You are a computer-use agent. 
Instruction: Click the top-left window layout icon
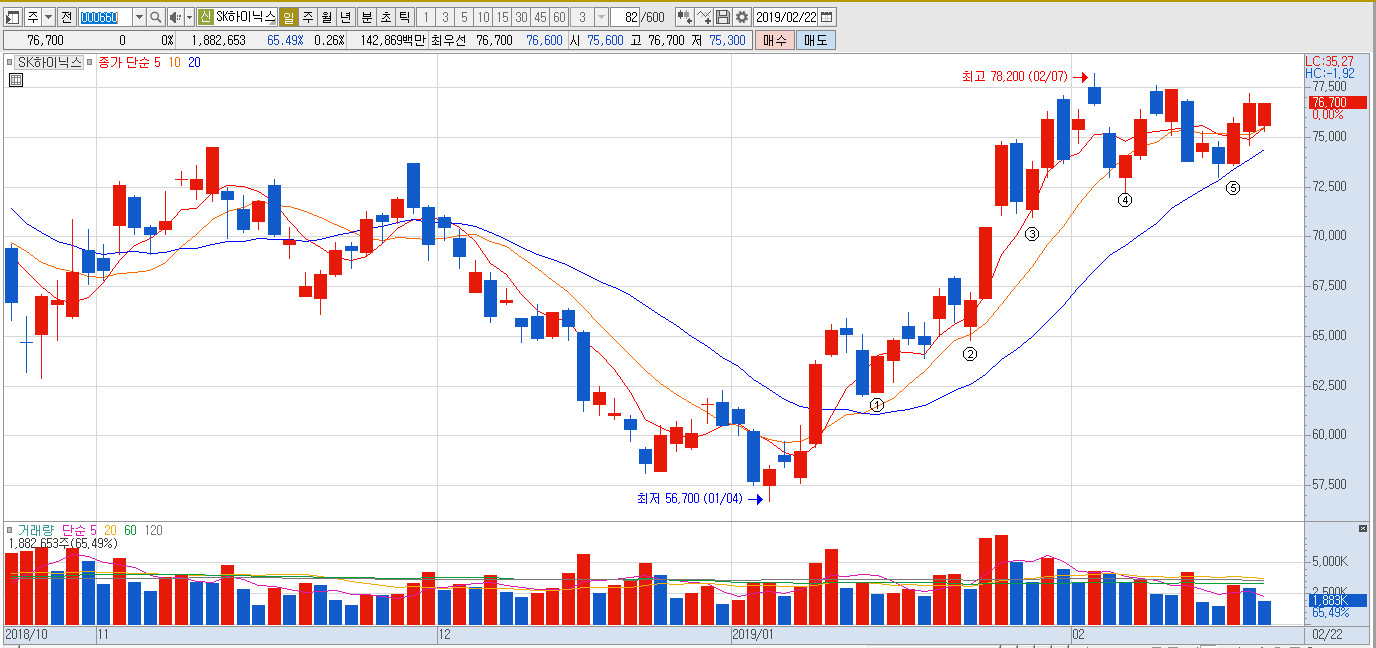click(13, 17)
